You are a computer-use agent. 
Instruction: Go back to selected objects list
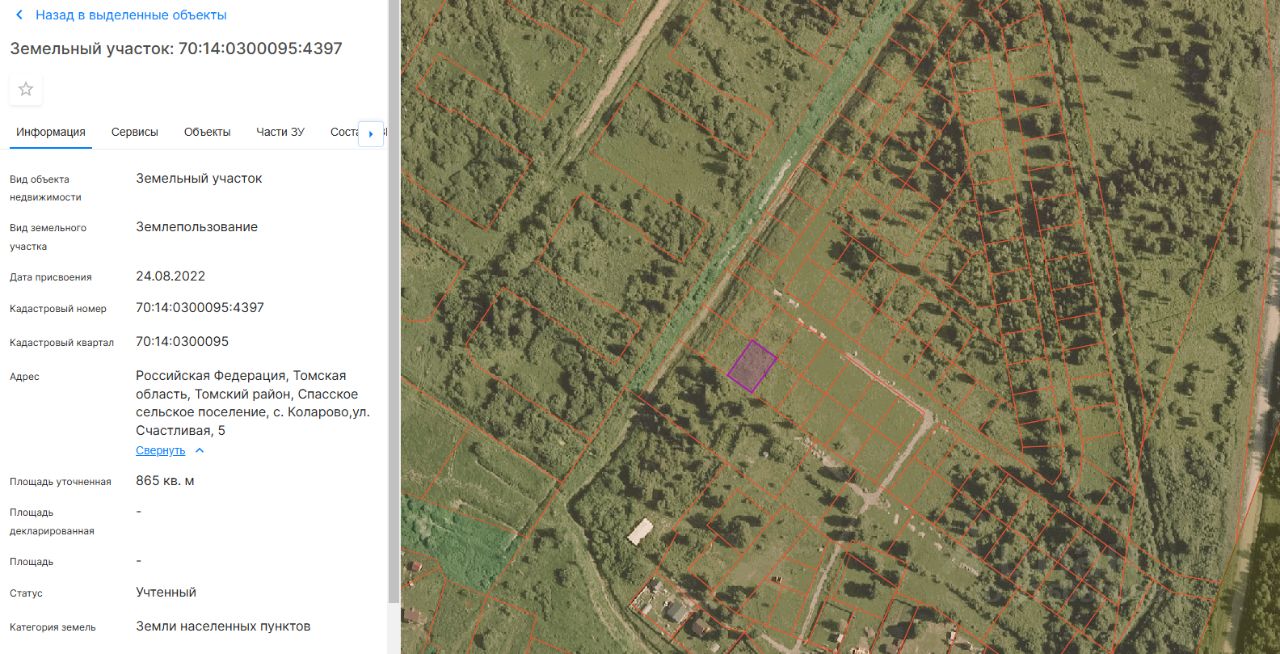[x=131, y=15]
